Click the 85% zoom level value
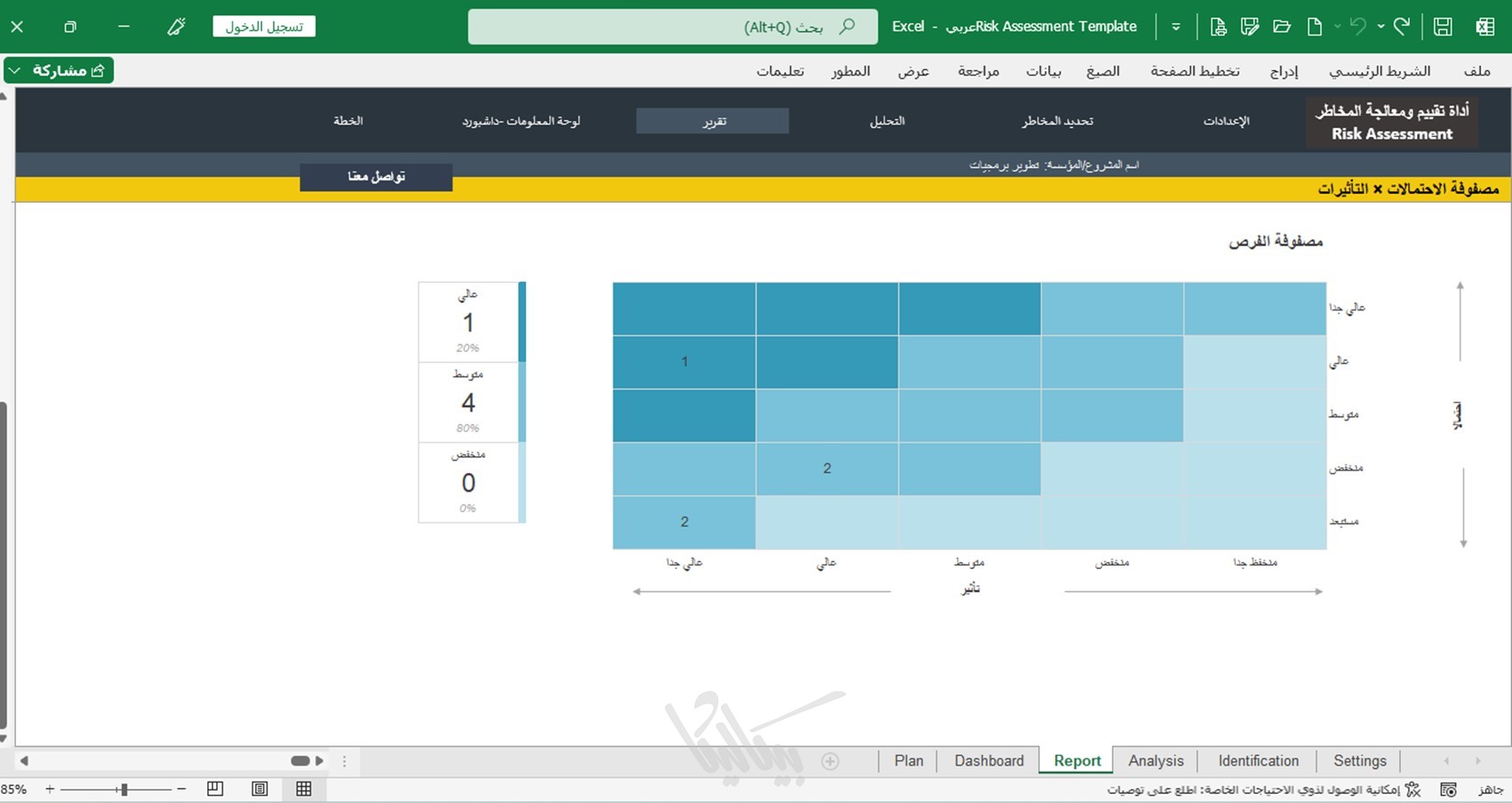 point(13,789)
